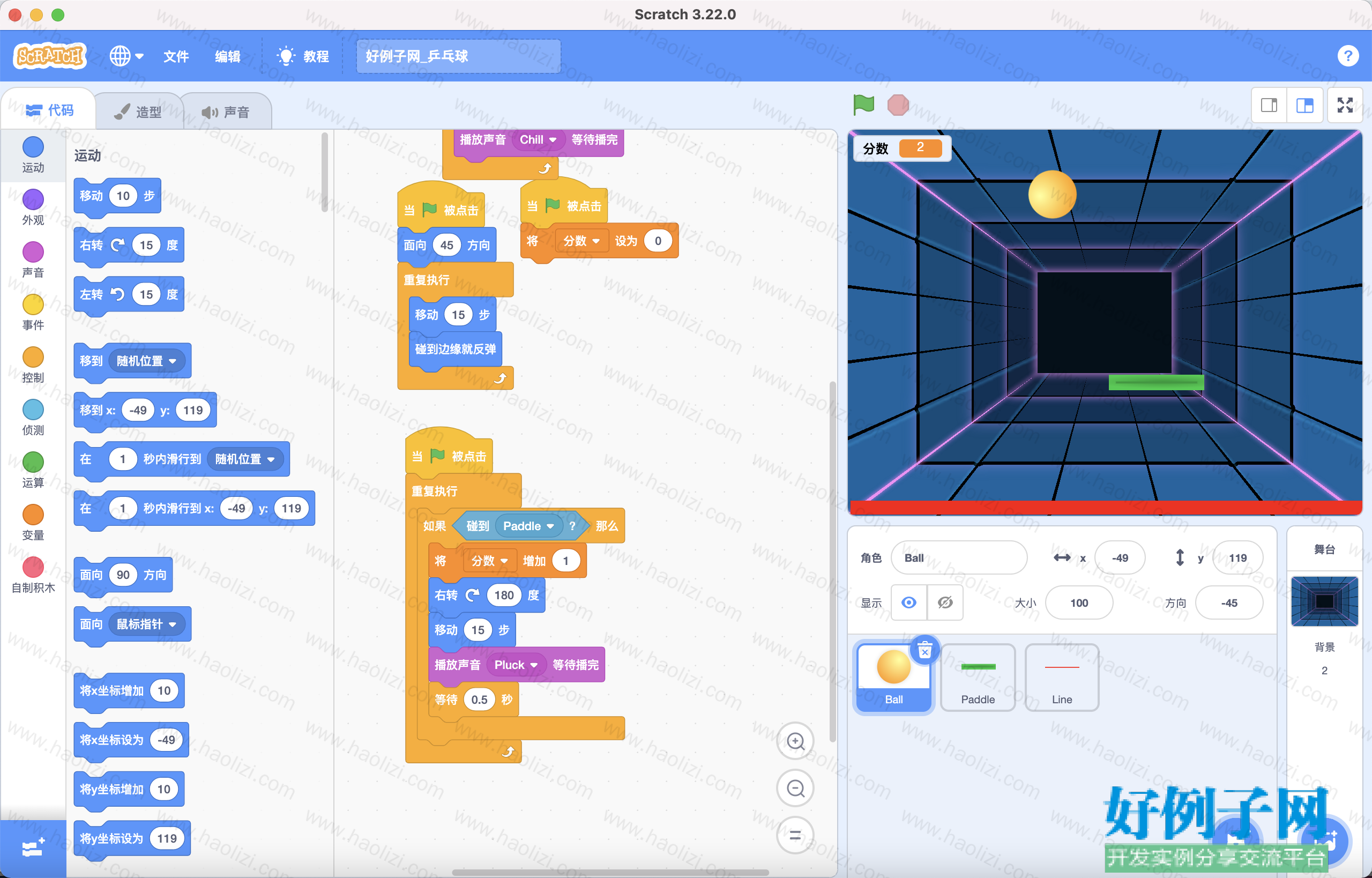
Task: Click the 移动 10 步 palette block
Action: (117, 196)
